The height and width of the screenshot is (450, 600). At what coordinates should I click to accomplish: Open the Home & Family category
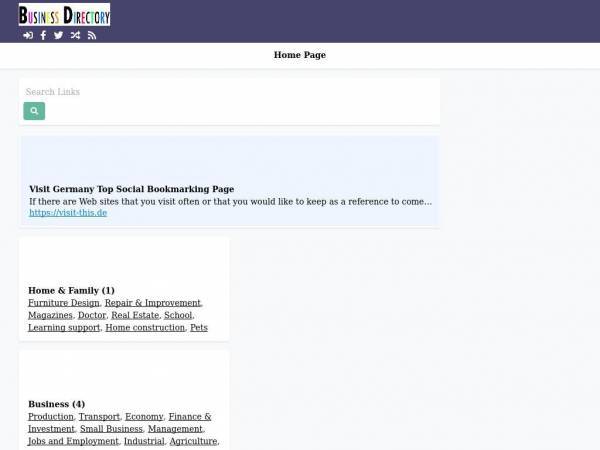71,290
